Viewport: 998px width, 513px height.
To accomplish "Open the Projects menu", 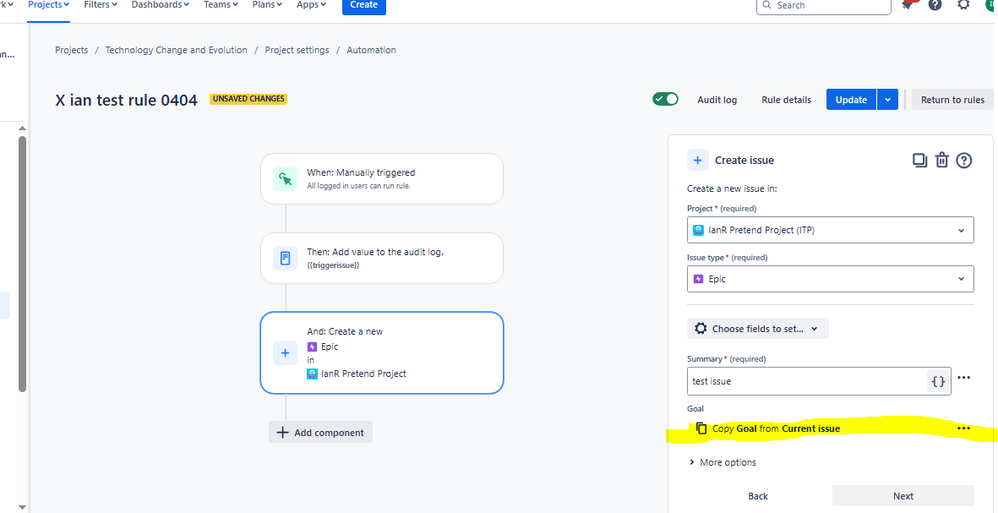I will 48,4.
